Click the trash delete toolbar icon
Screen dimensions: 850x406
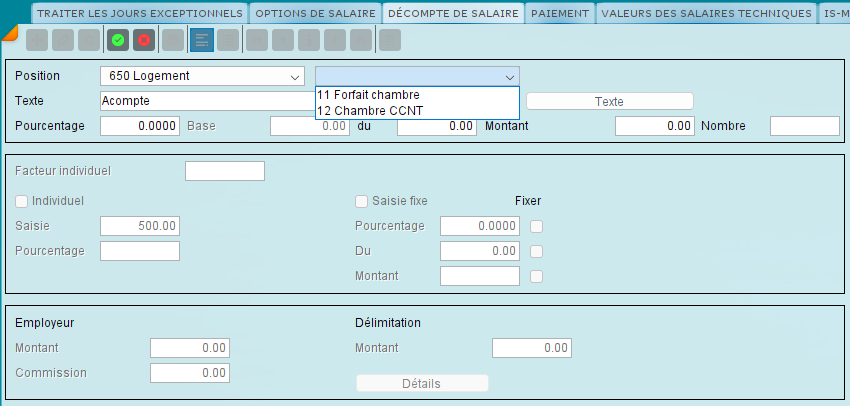(x=89, y=40)
